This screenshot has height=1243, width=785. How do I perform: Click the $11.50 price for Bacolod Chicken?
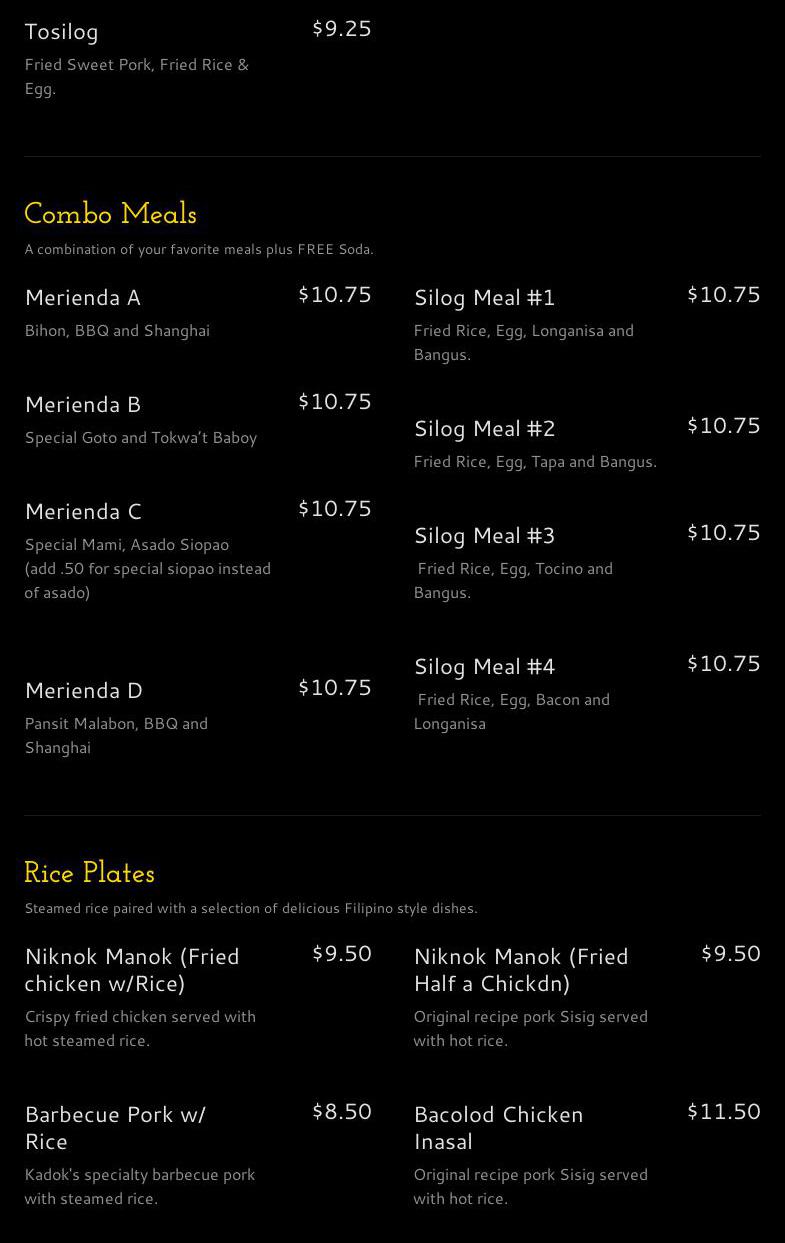click(x=723, y=1112)
